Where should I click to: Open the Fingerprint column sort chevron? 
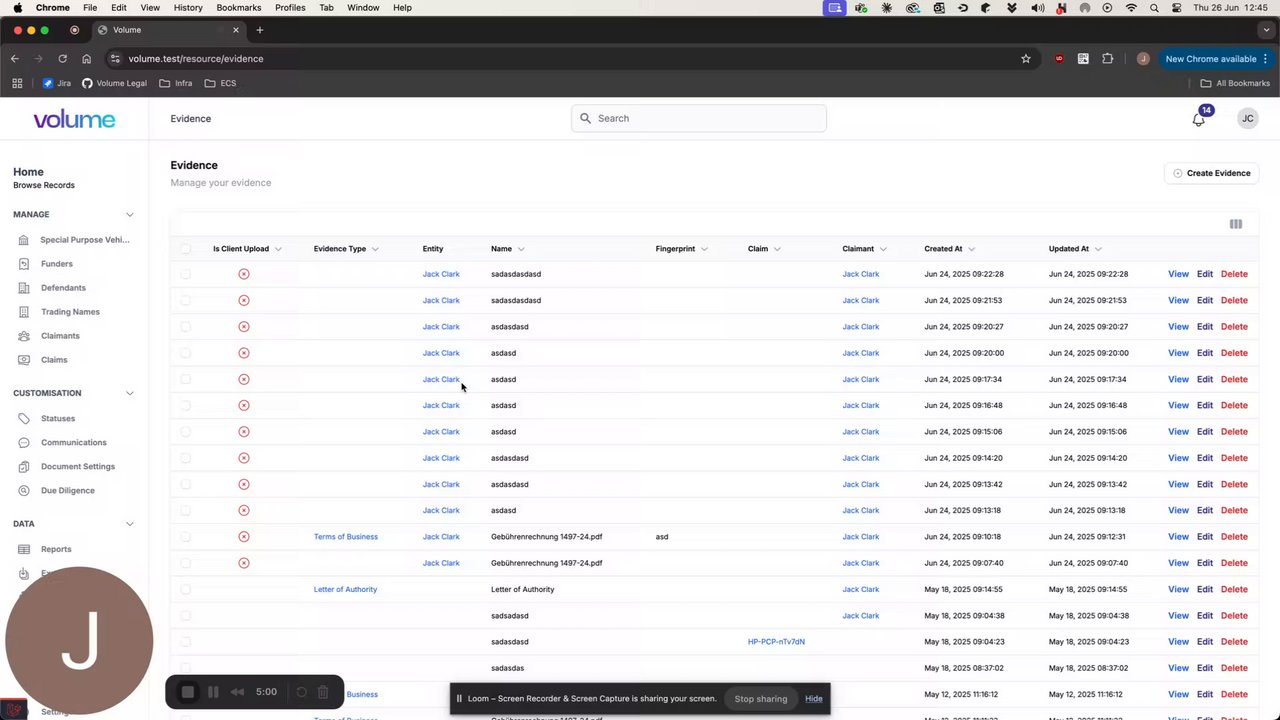704,249
